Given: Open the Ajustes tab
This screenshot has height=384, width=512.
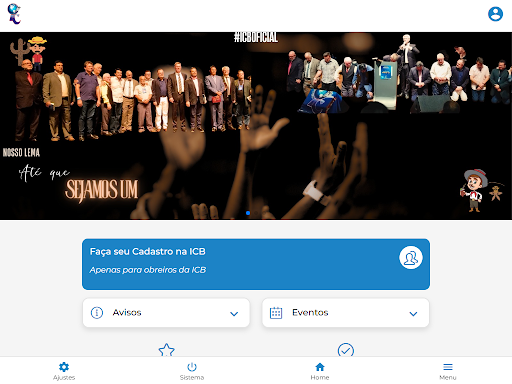Looking at the screenshot, I should [64, 371].
